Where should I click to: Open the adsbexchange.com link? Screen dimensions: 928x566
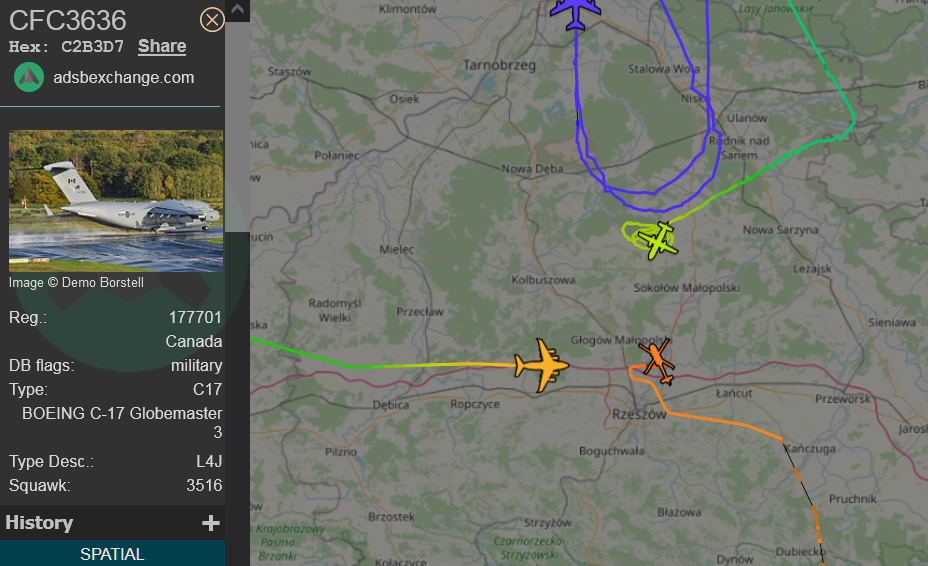pyautogui.click(x=124, y=78)
